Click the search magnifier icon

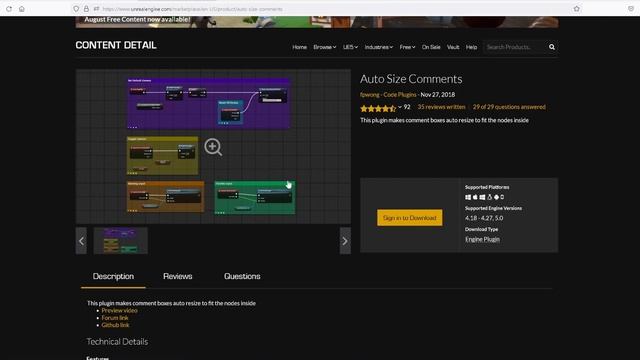coord(552,47)
